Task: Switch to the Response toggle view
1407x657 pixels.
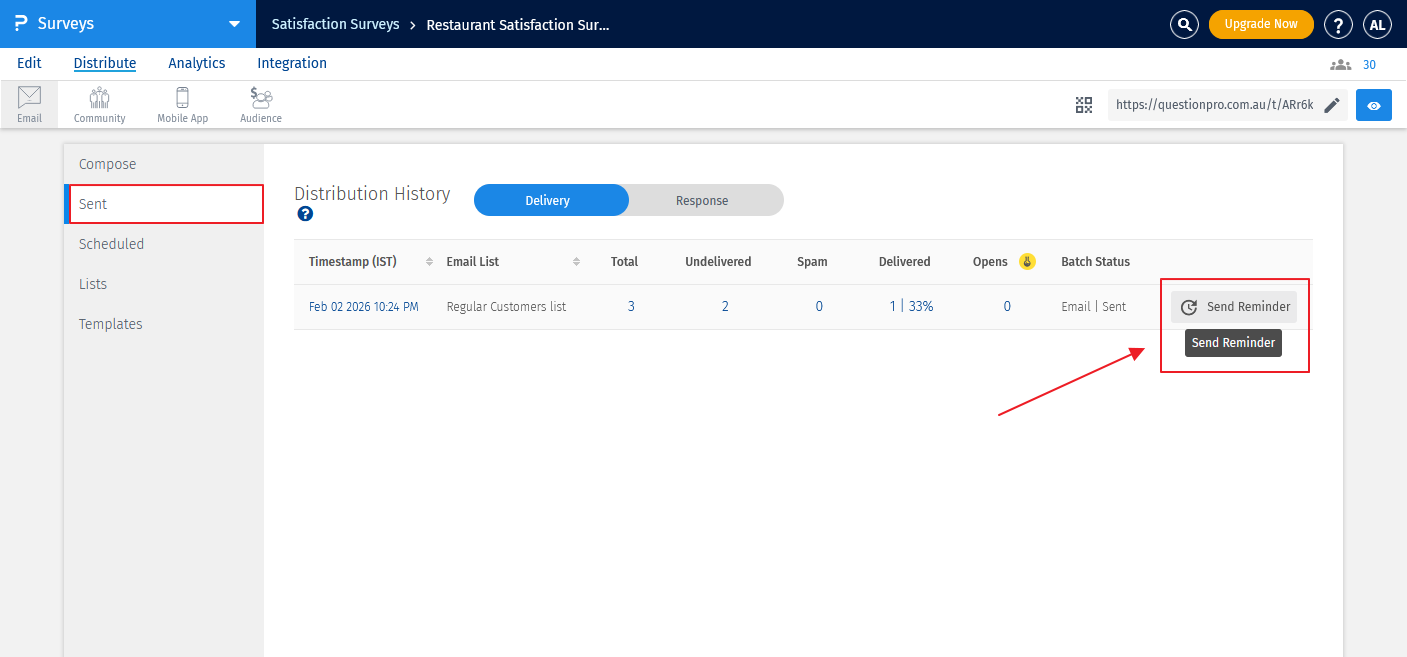Action: click(702, 200)
